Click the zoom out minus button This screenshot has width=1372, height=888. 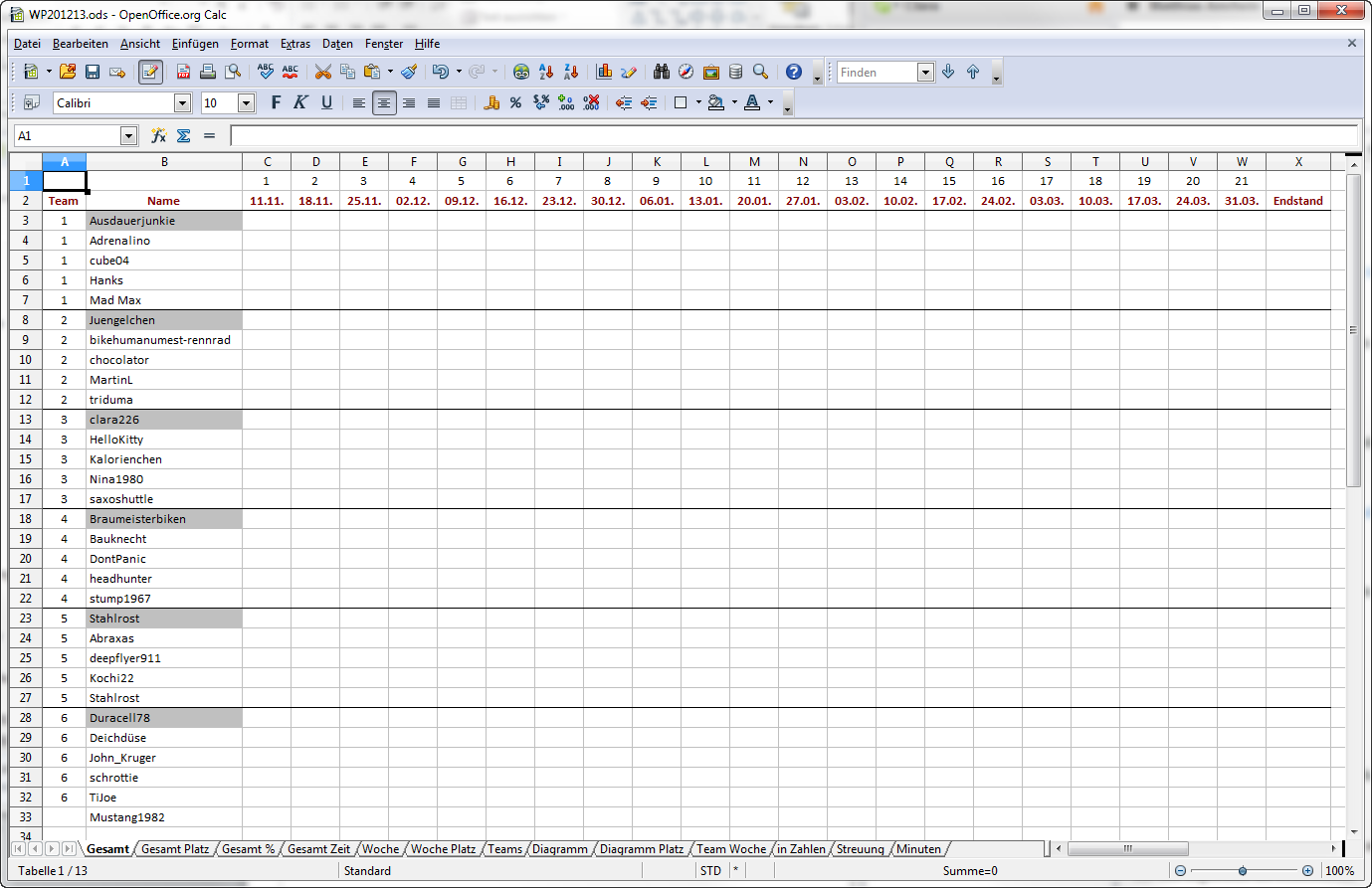click(x=1180, y=871)
